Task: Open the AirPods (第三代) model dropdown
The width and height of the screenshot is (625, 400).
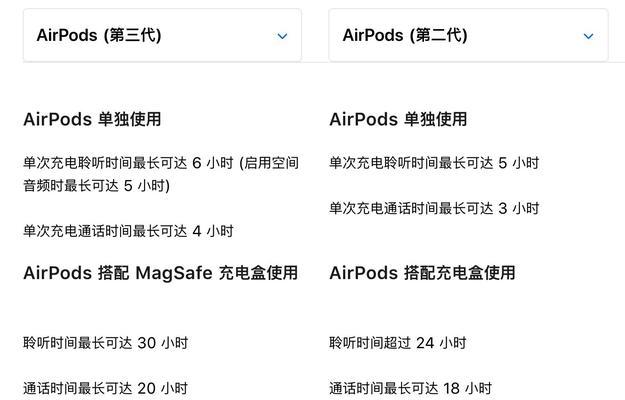Action: click(162, 35)
